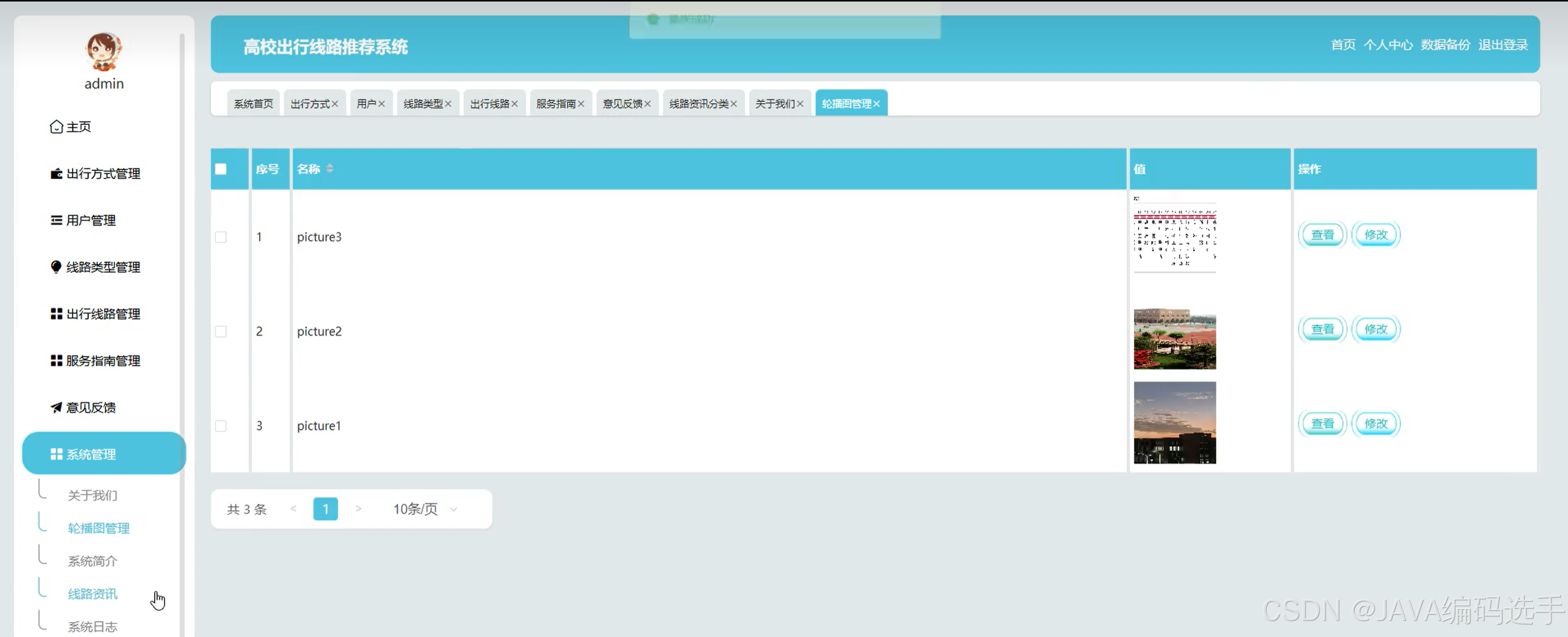Click the wallet icon for 出行方式管理

(56, 174)
